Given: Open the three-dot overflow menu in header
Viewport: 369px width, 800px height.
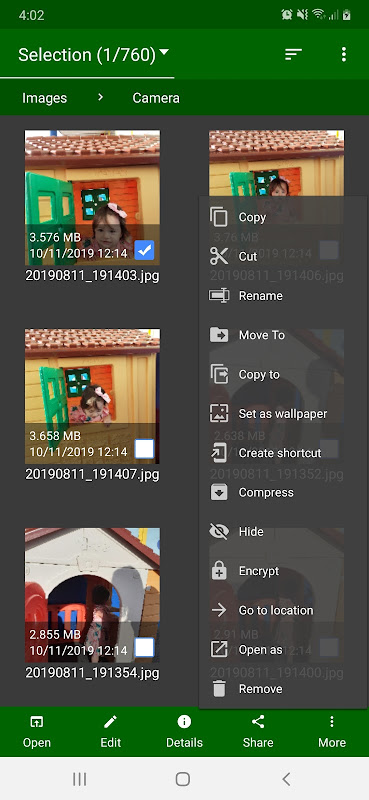Looking at the screenshot, I should coord(344,54).
